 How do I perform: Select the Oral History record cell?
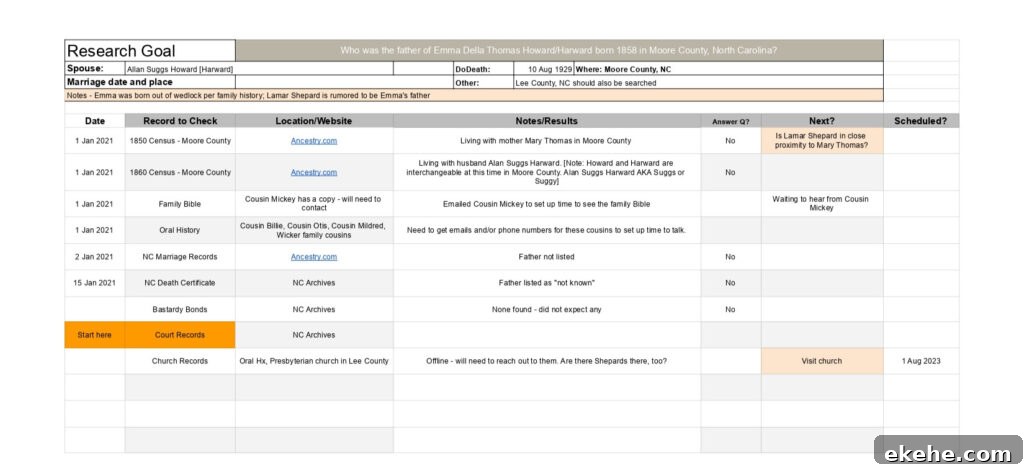pyautogui.click(x=180, y=230)
